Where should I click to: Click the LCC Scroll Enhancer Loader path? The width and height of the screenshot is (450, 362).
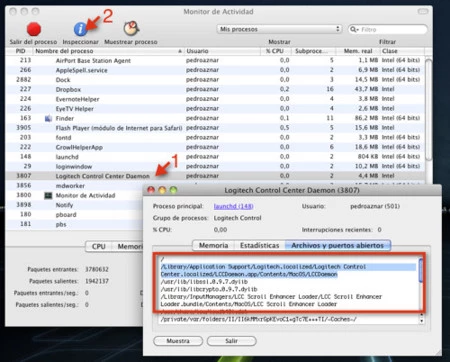pyautogui.click(x=271, y=300)
